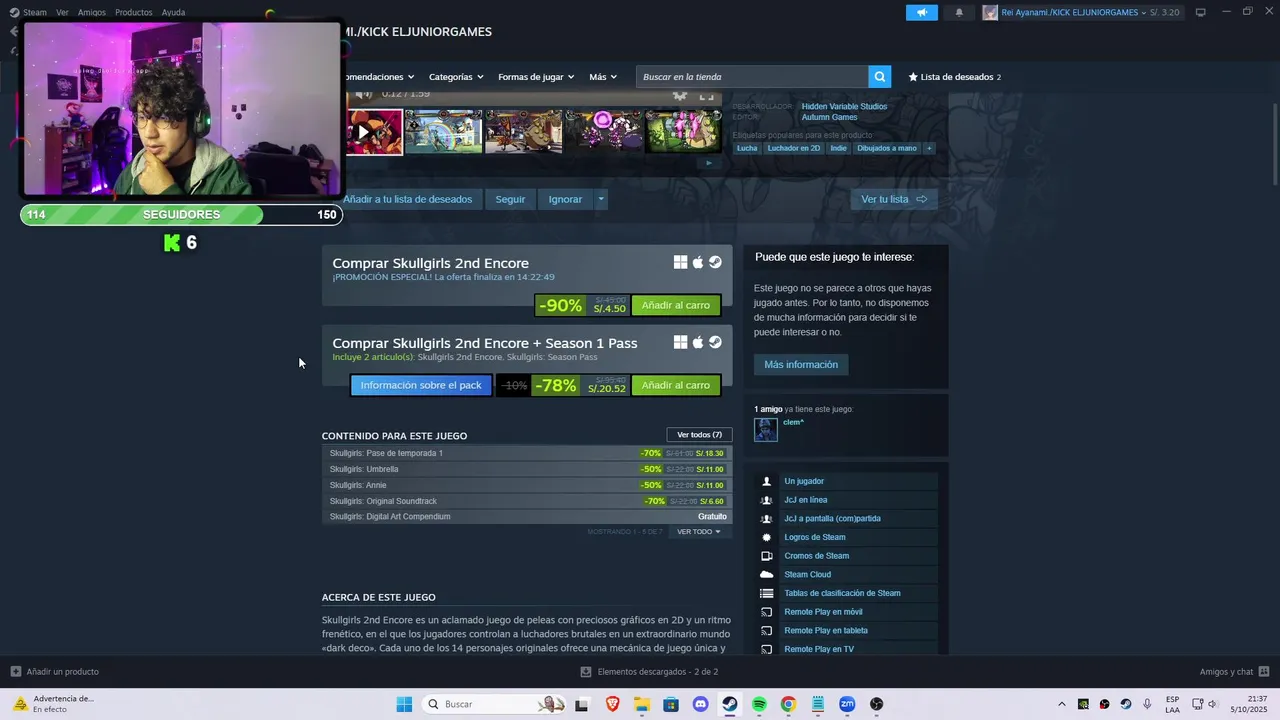Play the trailer thumbnail with play icon

tap(374, 131)
